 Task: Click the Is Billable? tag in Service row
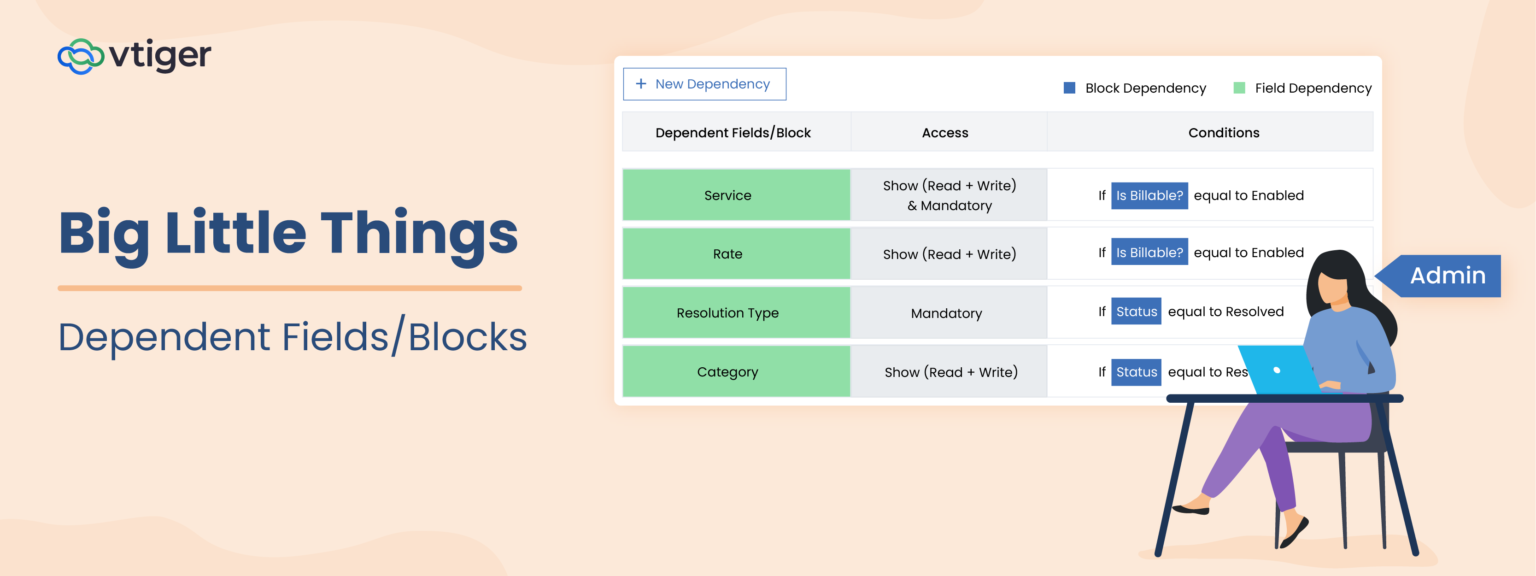coord(1150,196)
